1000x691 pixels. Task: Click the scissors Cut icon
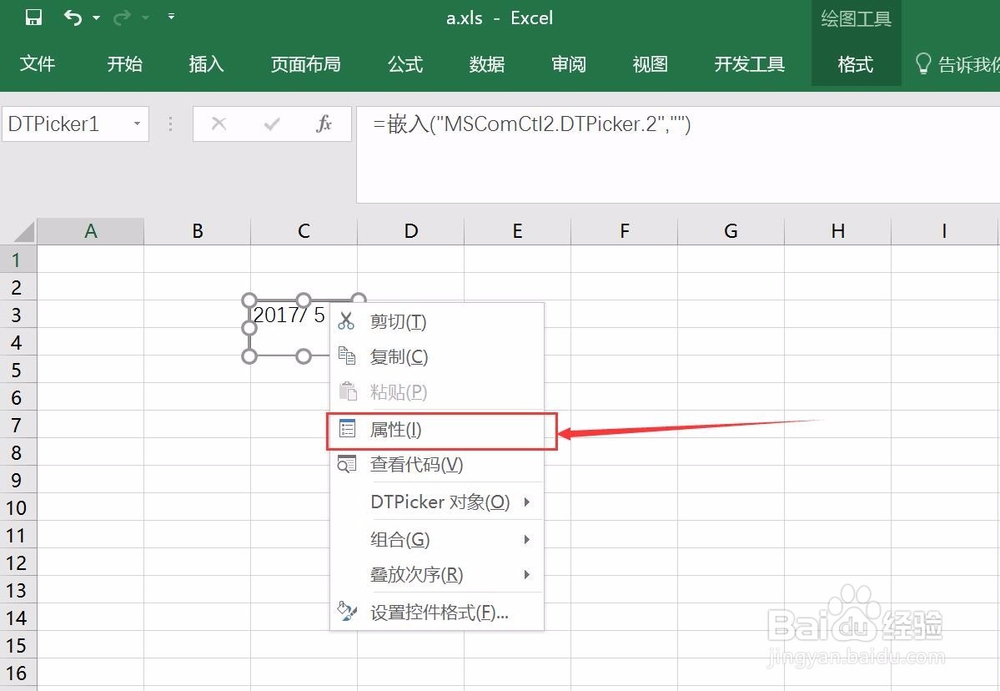[x=346, y=321]
